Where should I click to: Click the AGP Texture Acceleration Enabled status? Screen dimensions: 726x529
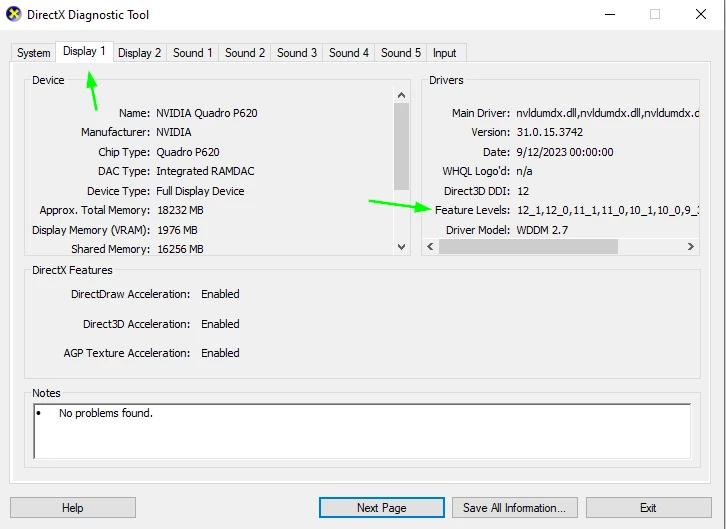[220, 353]
